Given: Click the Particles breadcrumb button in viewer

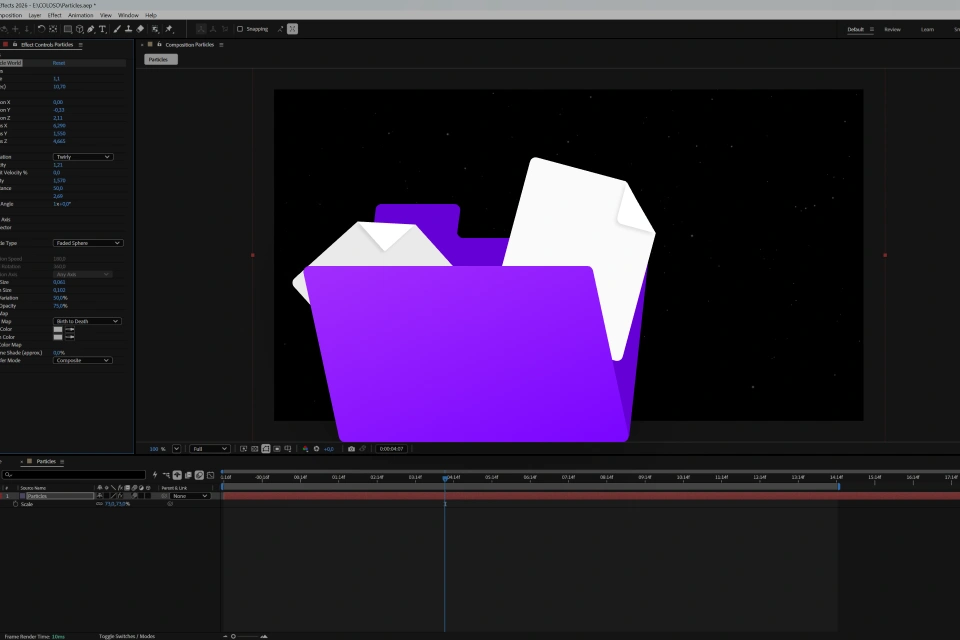Looking at the screenshot, I should coord(160,59).
